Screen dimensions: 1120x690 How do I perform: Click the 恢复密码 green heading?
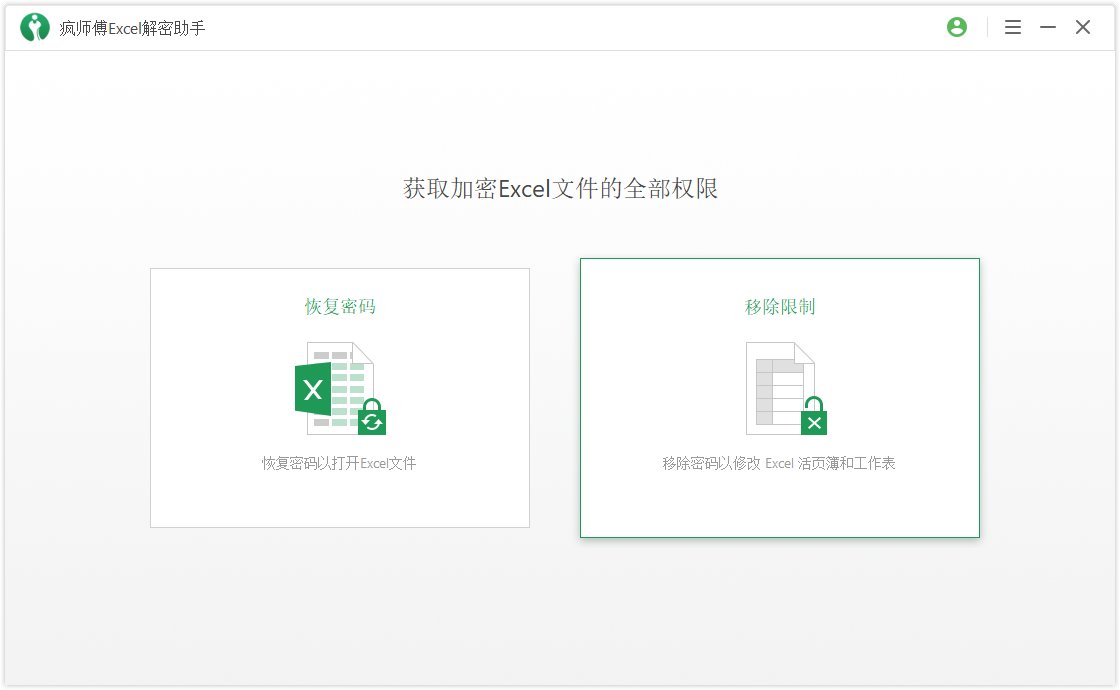point(340,307)
